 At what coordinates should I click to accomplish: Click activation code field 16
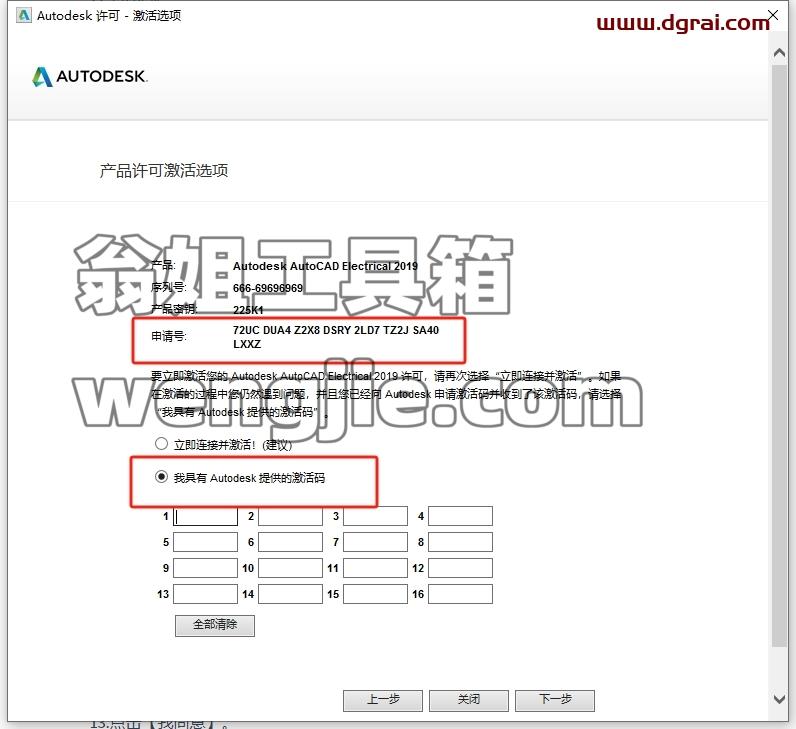click(460, 594)
